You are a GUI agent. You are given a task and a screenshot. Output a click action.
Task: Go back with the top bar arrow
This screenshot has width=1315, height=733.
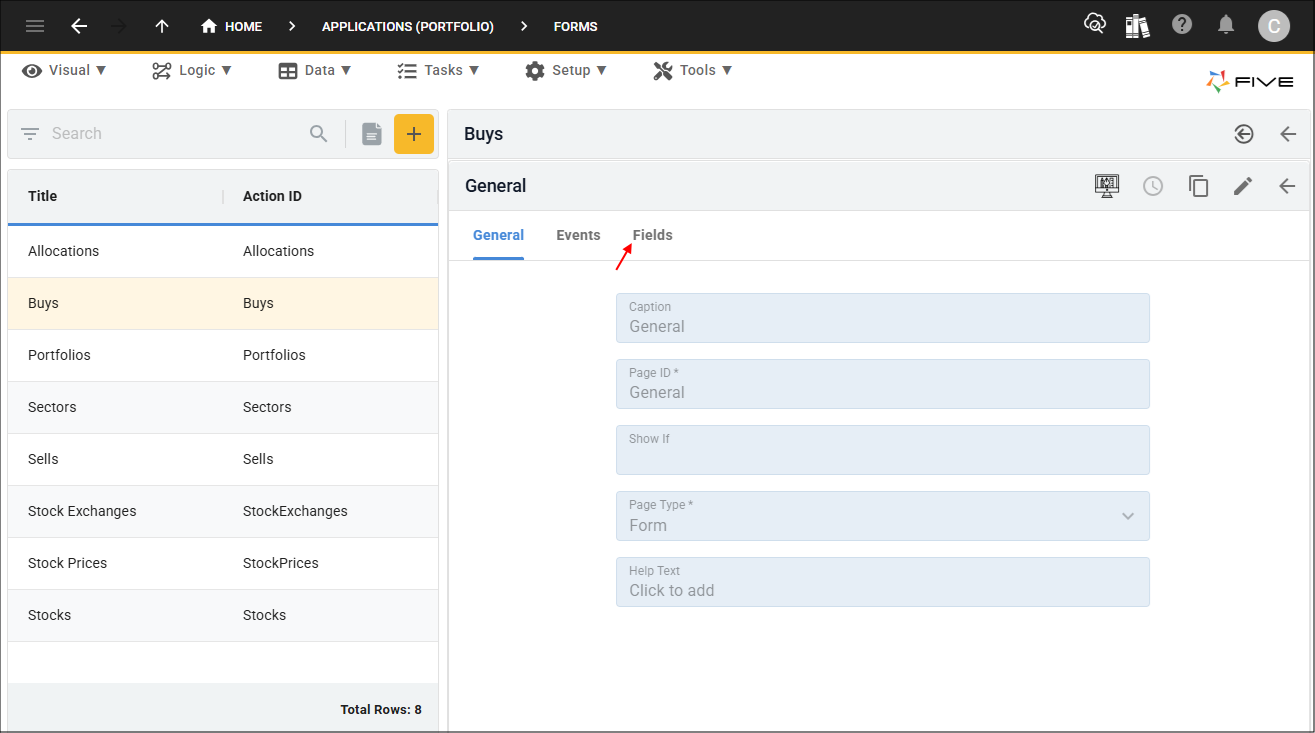79,26
